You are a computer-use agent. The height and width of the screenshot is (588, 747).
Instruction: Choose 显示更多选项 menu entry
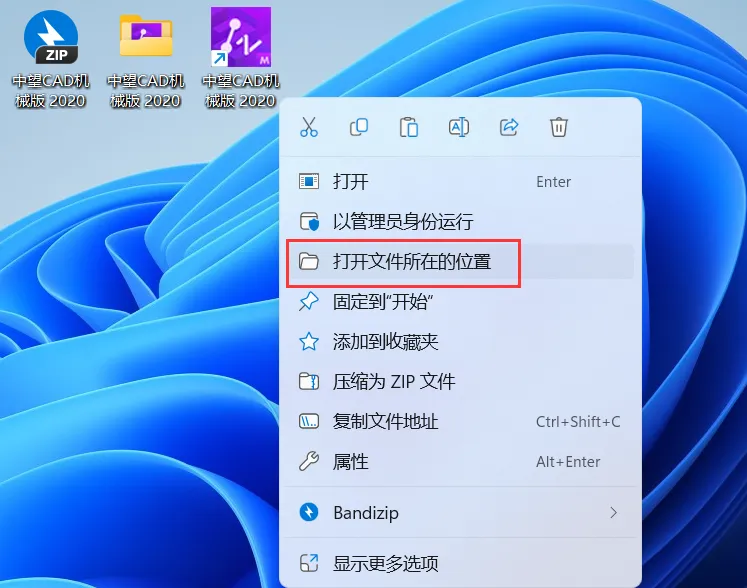point(460,564)
